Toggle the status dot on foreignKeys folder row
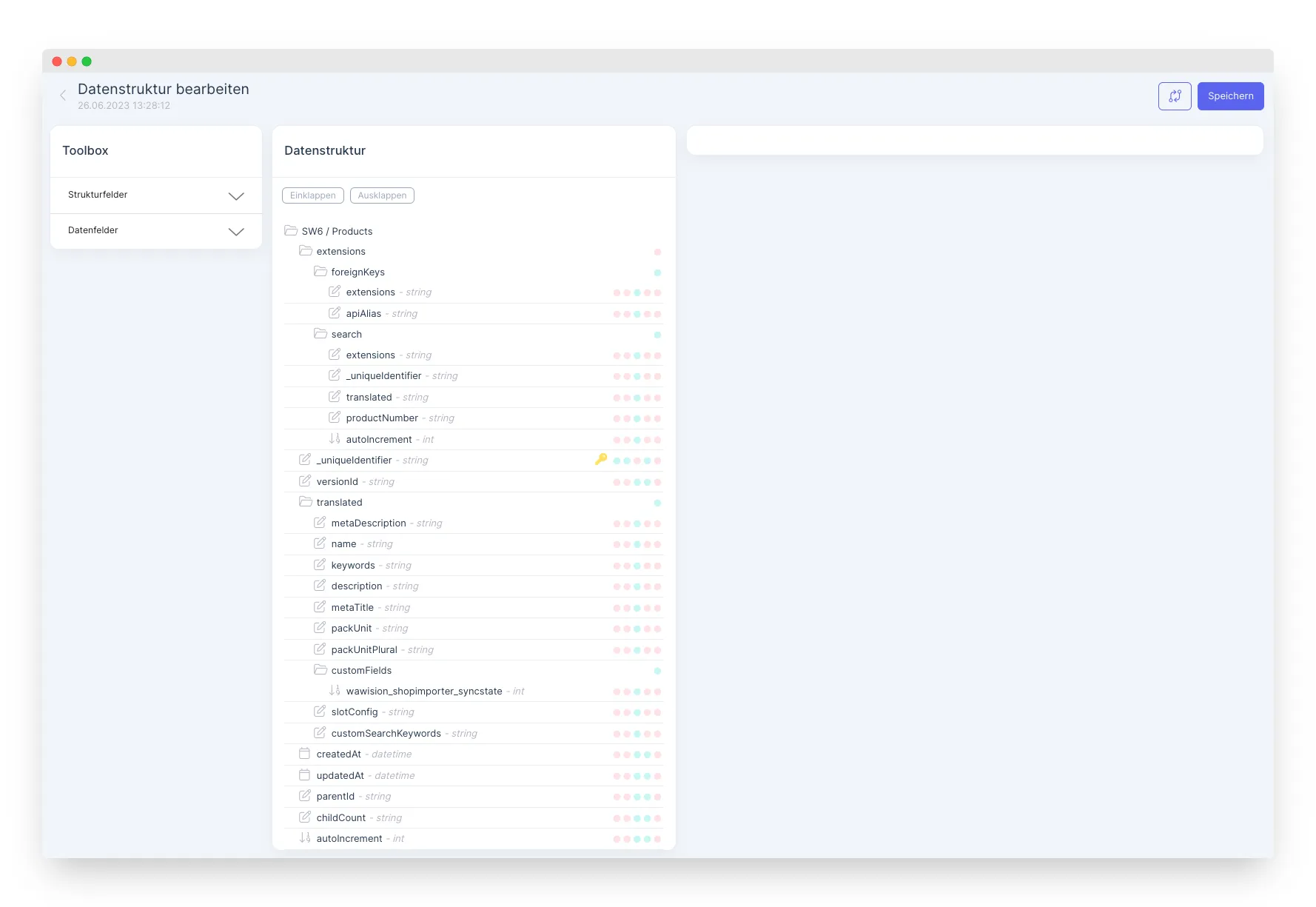Viewport: 1316px width, 907px height. [657, 272]
